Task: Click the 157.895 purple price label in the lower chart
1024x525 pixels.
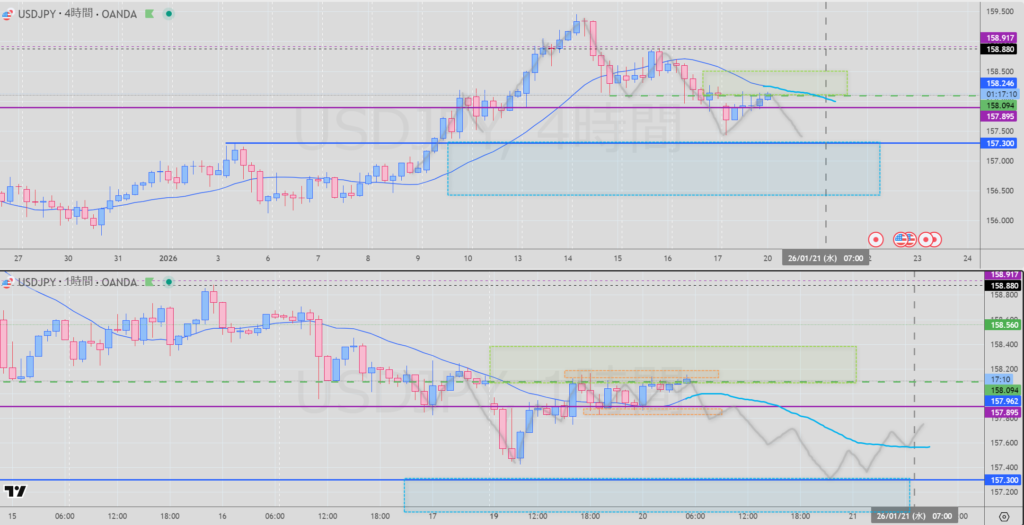Action: (x=1001, y=413)
